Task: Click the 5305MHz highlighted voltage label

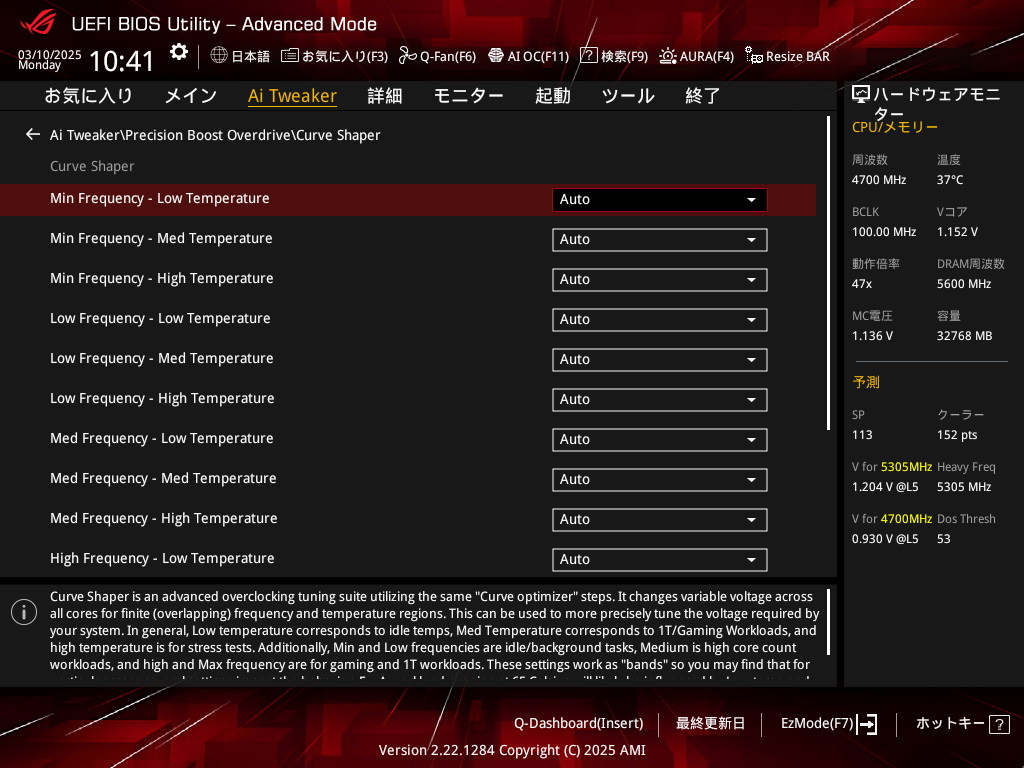Action: click(906, 467)
